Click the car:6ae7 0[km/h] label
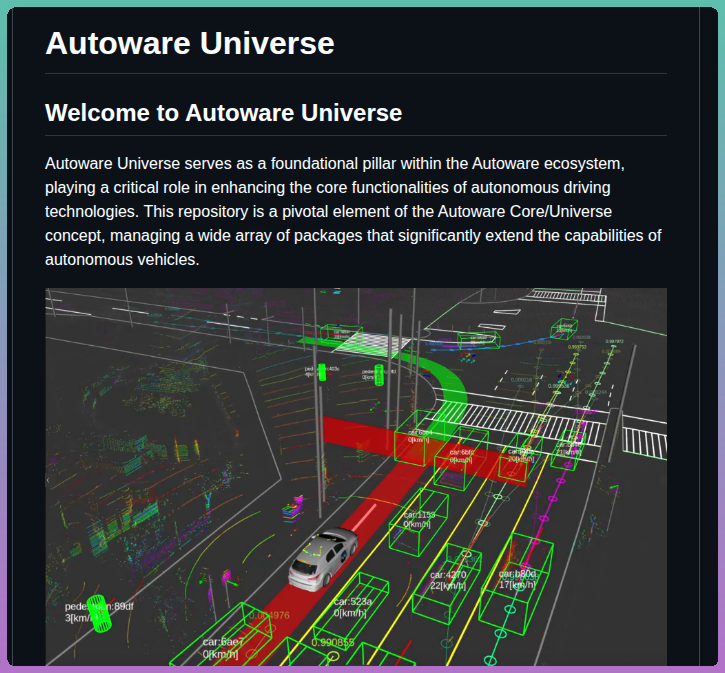The image size is (725, 673). click(x=223, y=648)
